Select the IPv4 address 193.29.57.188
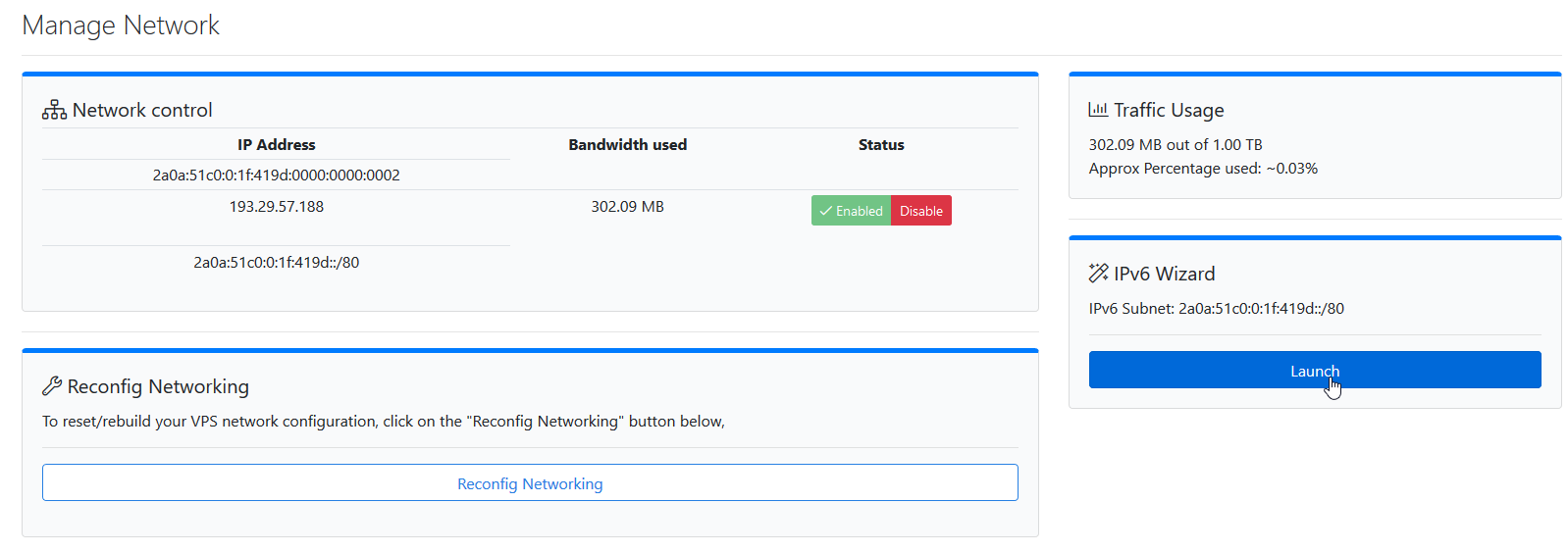 click(277, 207)
